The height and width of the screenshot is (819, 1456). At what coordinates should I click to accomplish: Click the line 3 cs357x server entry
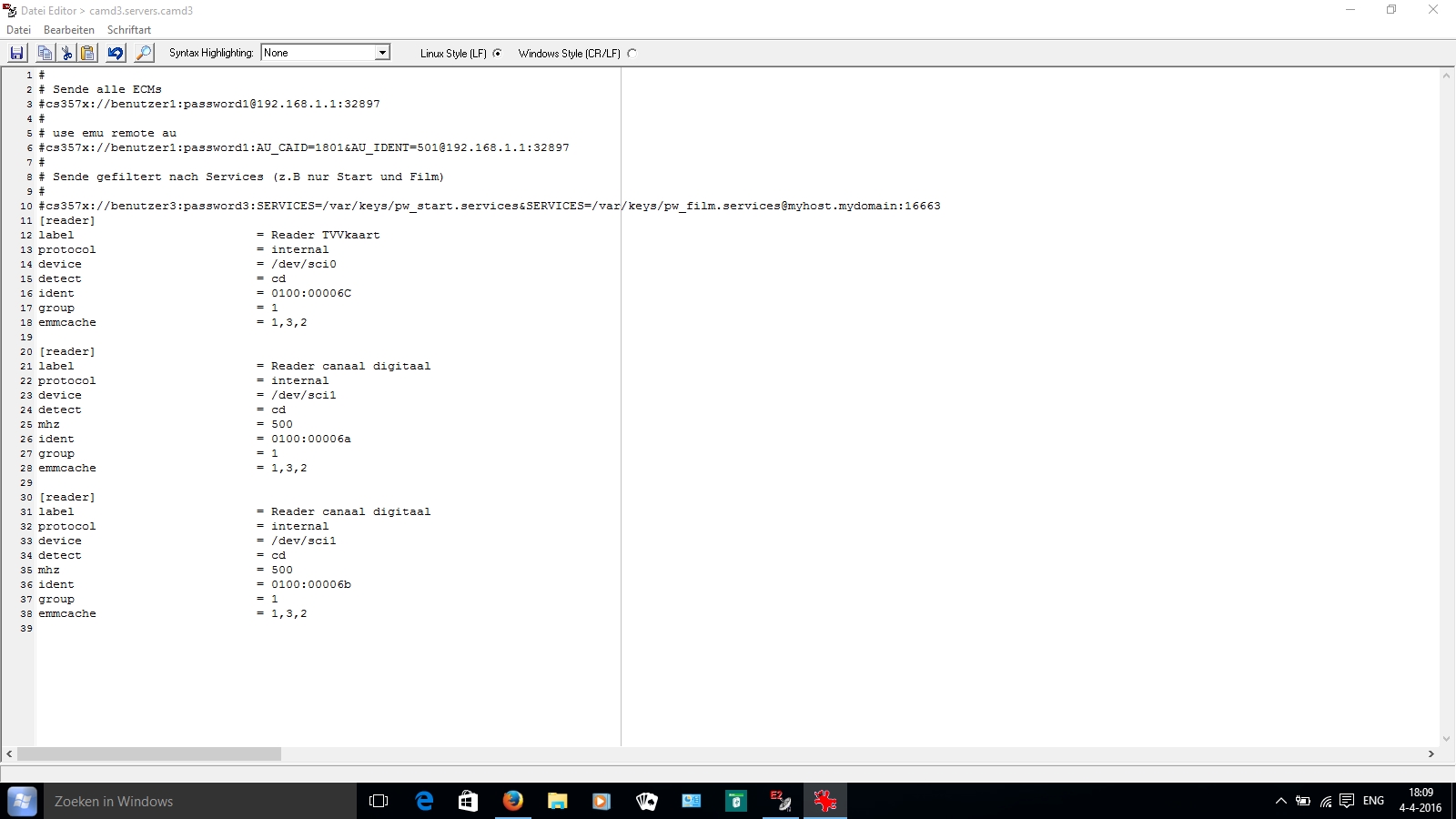pos(209,104)
